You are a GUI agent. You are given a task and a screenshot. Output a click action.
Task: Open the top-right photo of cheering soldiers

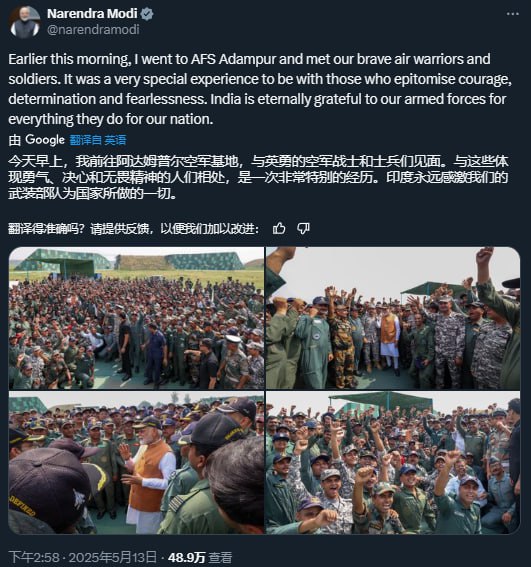pyautogui.click(x=393, y=318)
